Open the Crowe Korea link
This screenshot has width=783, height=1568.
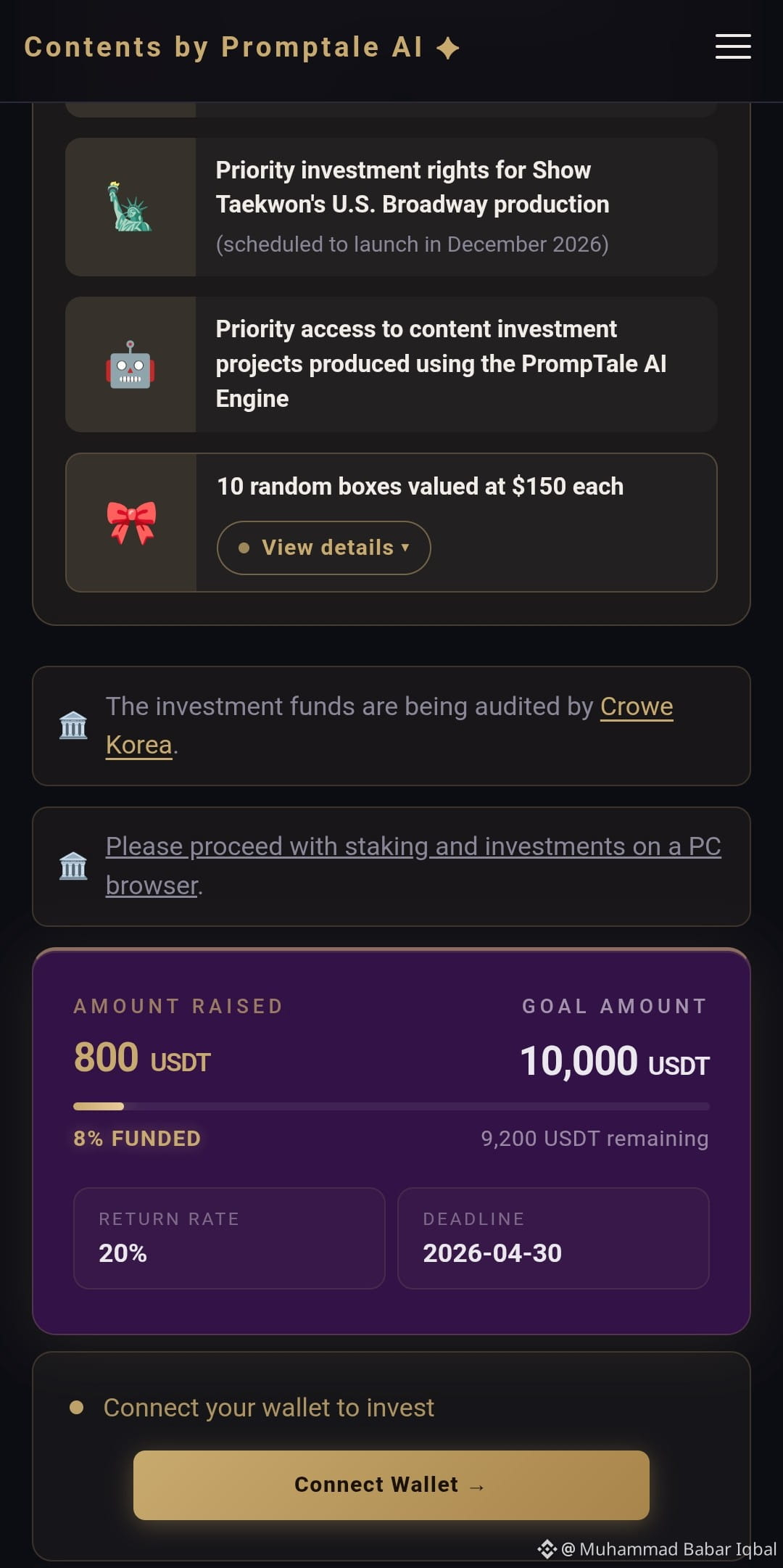389,725
